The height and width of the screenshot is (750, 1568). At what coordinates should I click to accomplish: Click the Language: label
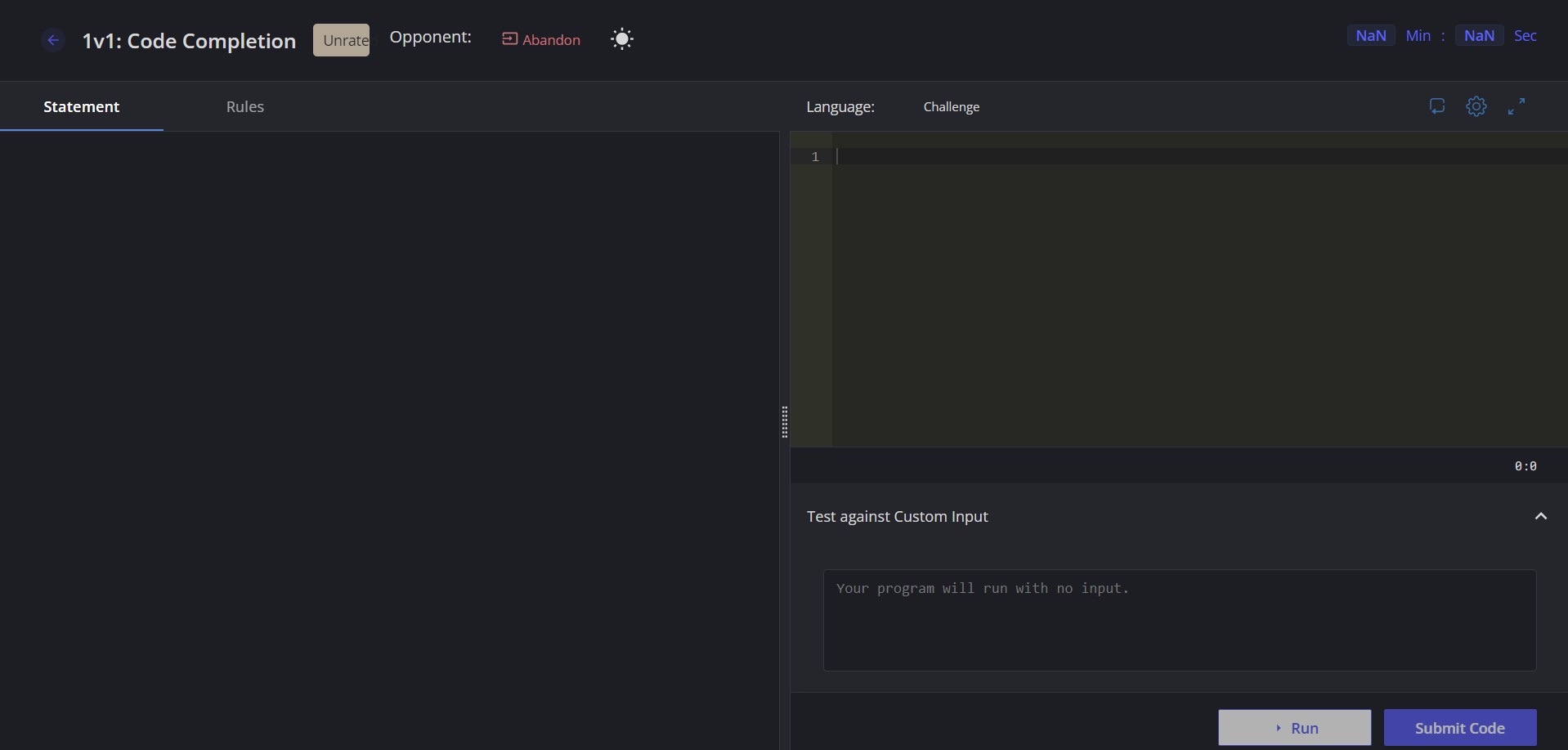click(x=840, y=106)
